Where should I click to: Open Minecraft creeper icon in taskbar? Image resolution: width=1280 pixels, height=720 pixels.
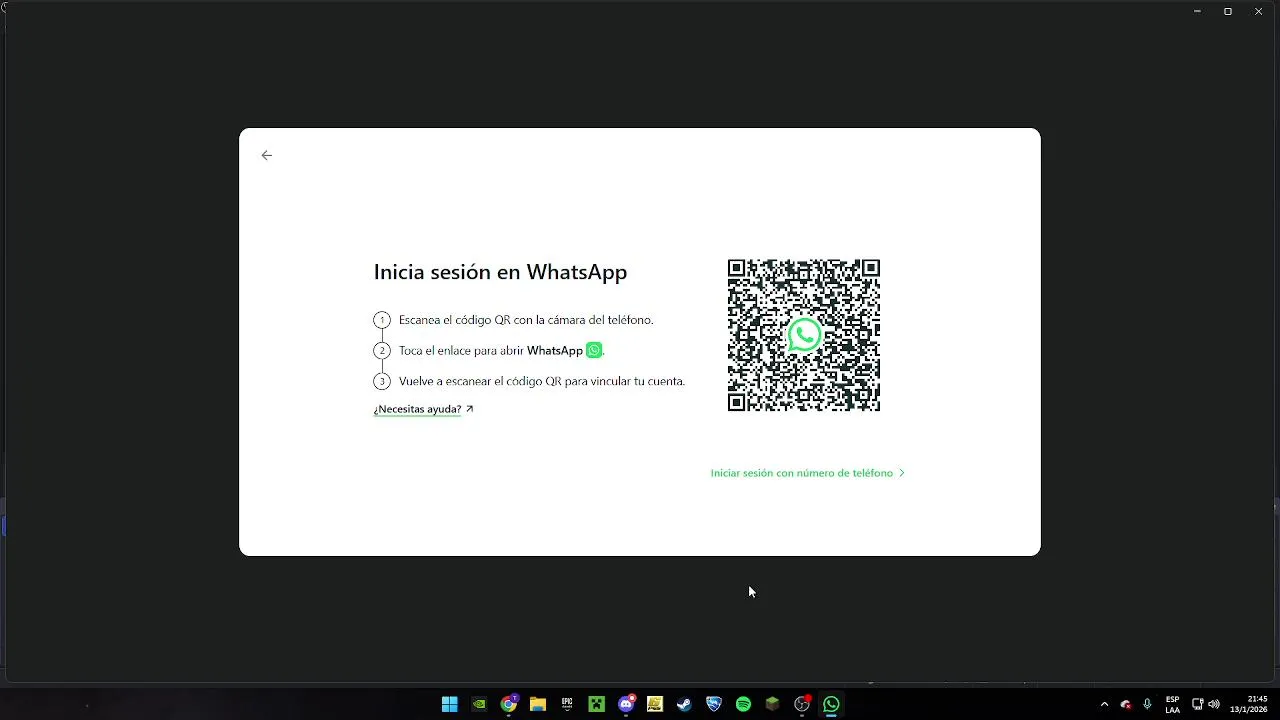click(597, 704)
